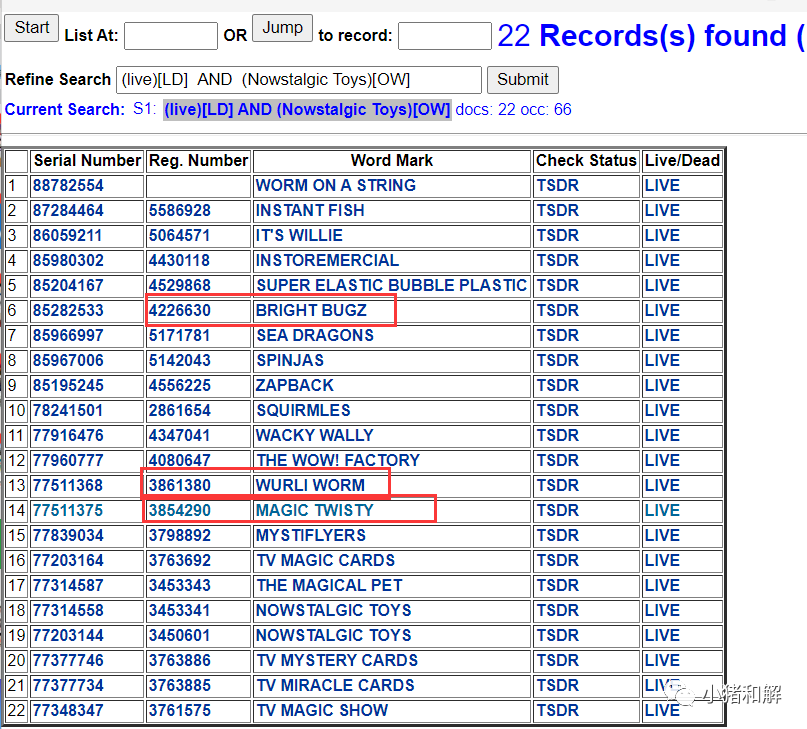Open registration number 3861380
Screen dimensions: 807x729
180,485
